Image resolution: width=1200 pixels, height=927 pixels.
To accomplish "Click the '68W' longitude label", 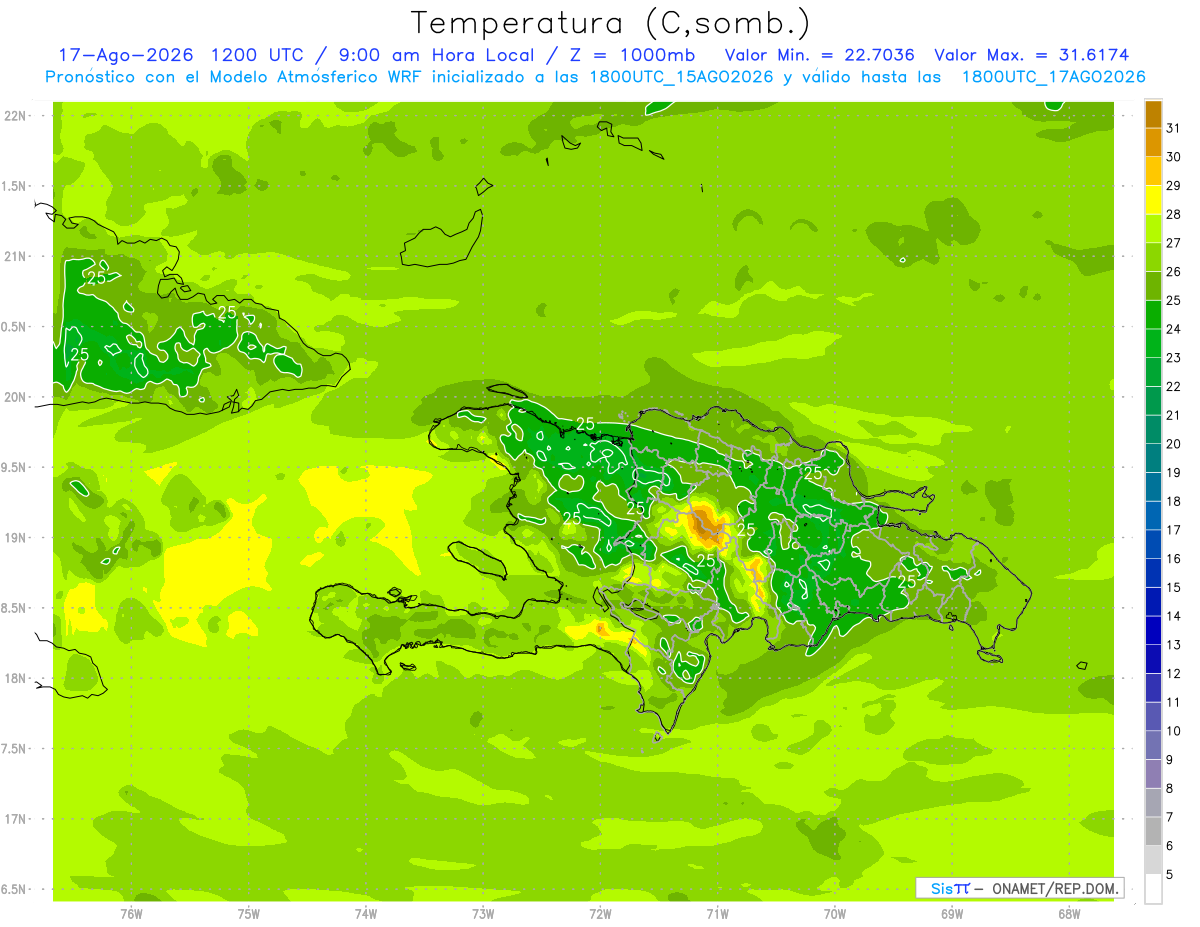I will (1069, 914).
